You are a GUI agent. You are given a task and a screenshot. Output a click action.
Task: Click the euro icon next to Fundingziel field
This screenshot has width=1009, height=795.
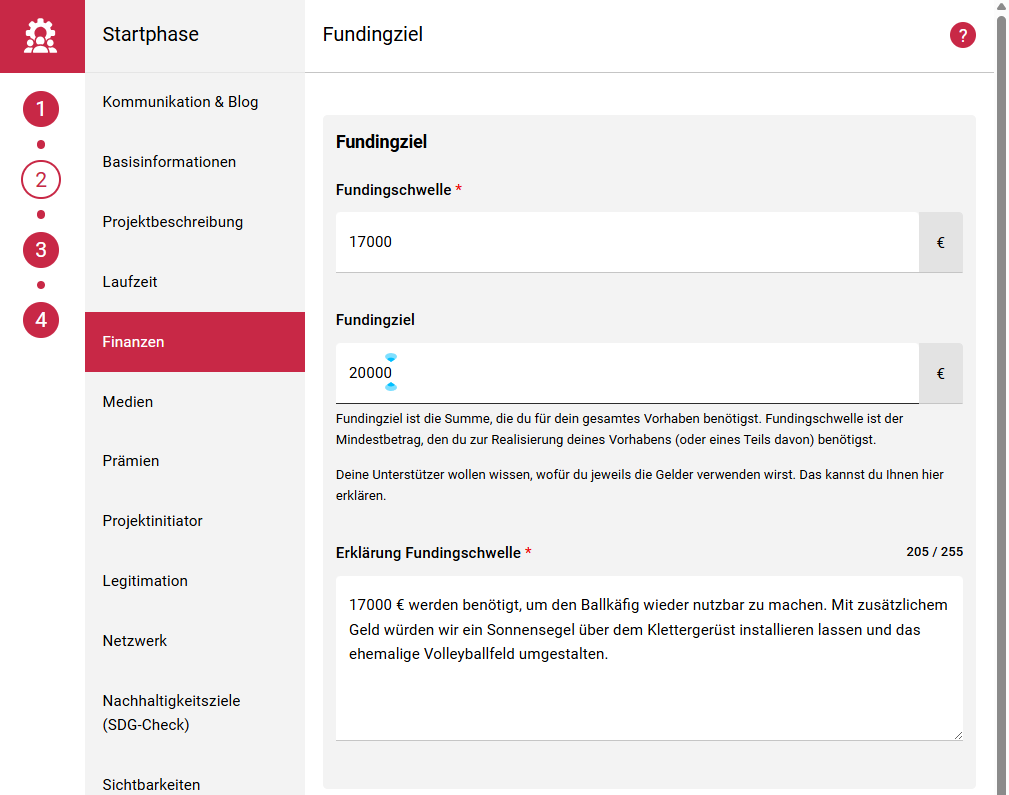[x=940, y=373]
